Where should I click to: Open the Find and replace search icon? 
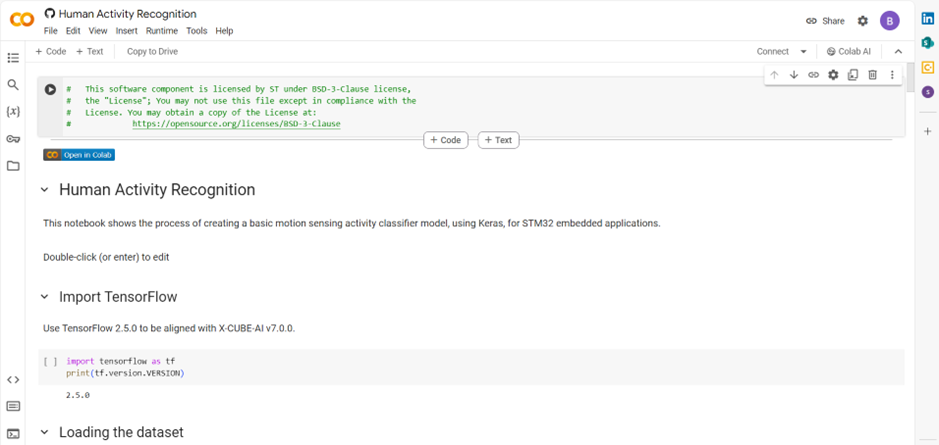(13, 85)
